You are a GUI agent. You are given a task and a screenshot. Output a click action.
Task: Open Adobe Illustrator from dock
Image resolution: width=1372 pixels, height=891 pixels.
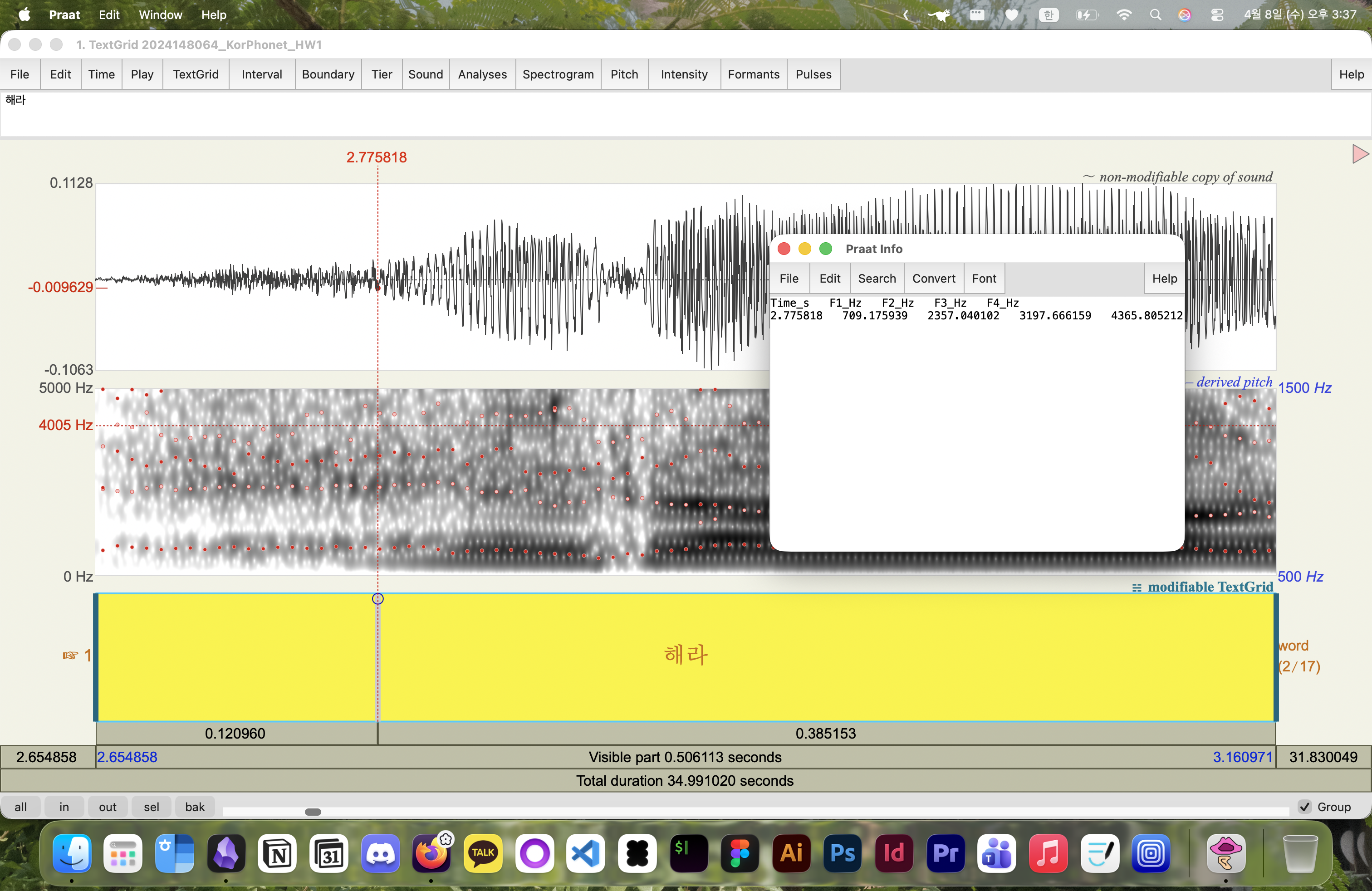pyautogui.click(x=791, y=853)
